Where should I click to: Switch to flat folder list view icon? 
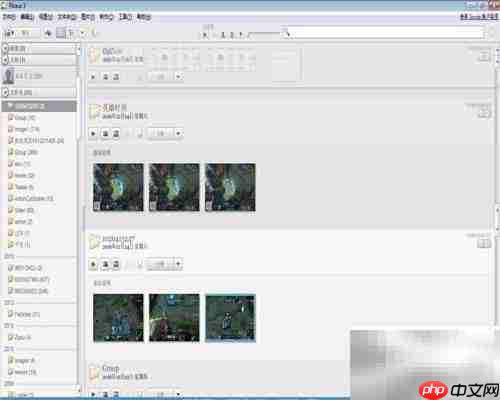[61, 33]
